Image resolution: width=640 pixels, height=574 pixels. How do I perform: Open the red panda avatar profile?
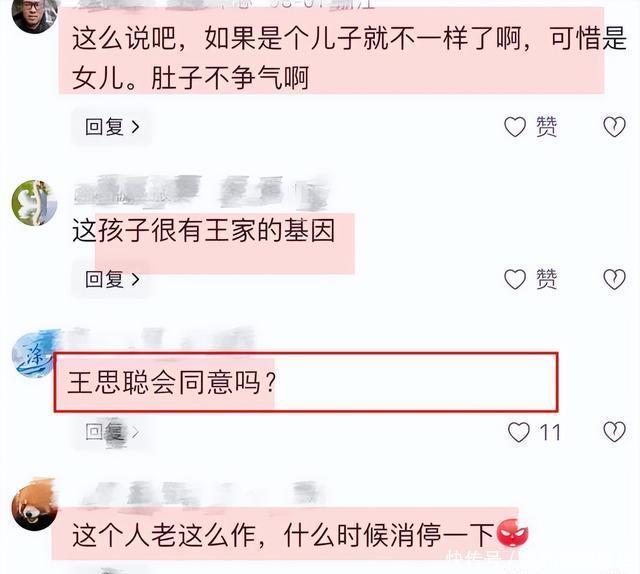tap(34, 505)
